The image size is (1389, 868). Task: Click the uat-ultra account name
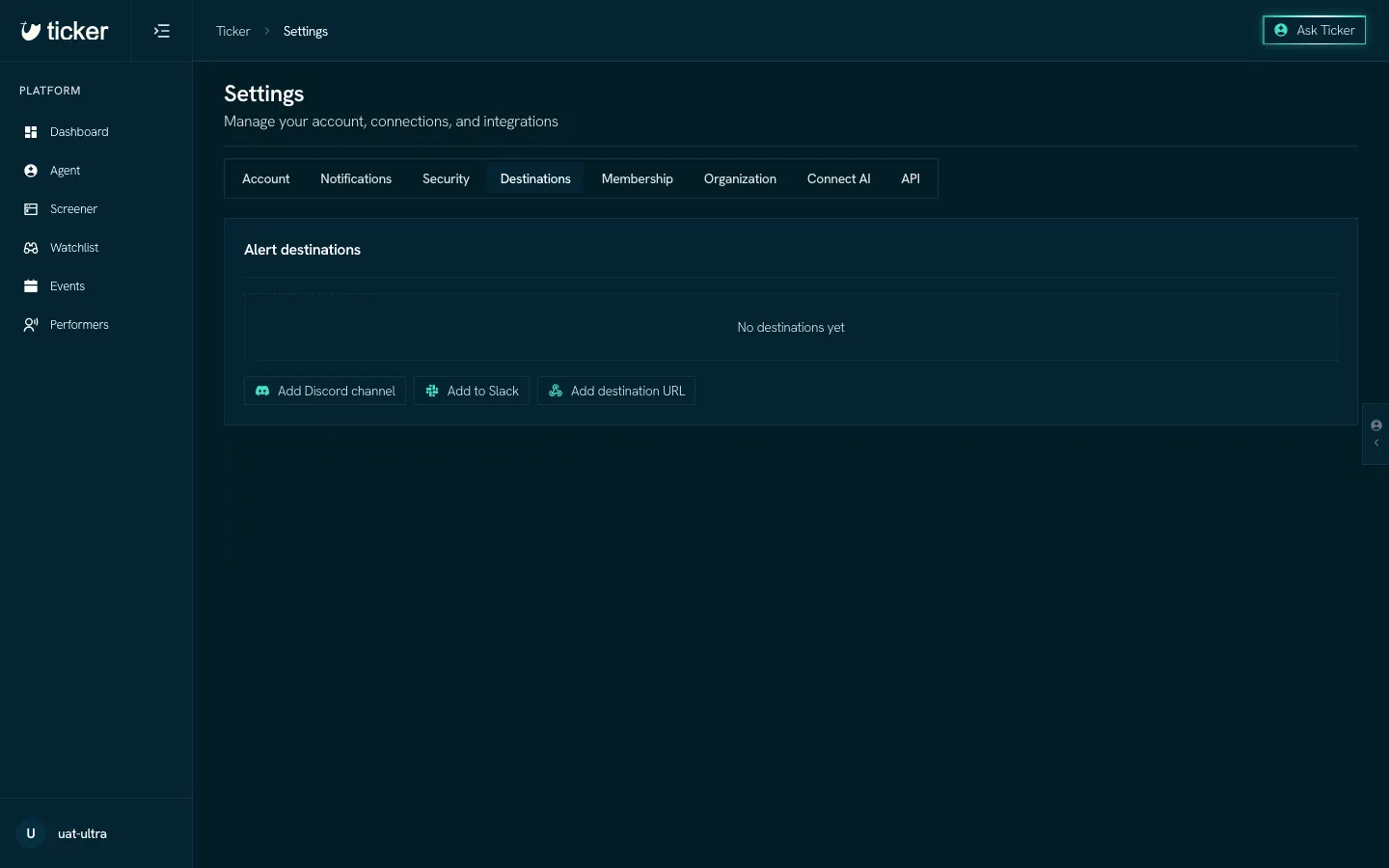click(x=82, y=833)
